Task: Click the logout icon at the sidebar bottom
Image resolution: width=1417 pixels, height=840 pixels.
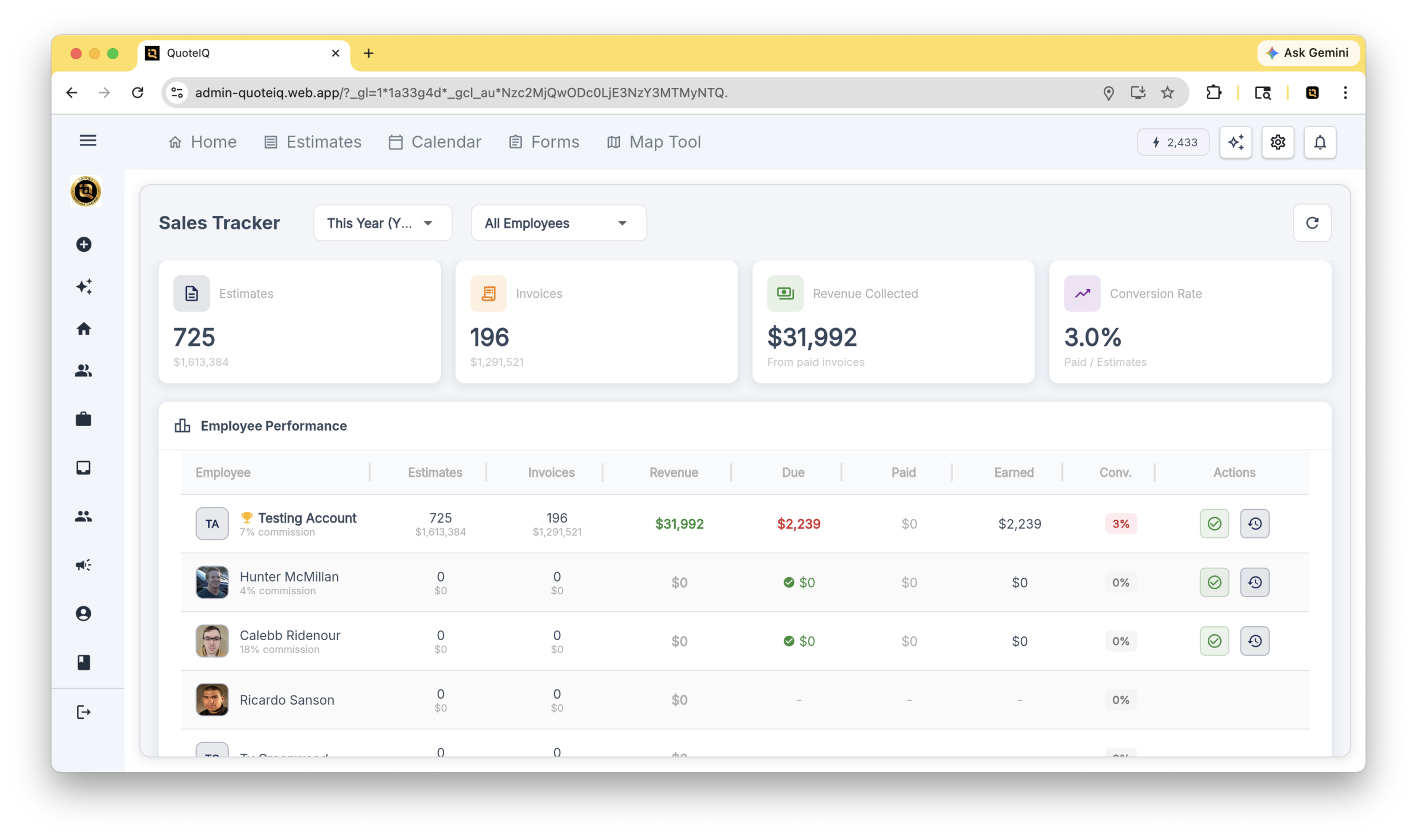Action: [84, 712]
